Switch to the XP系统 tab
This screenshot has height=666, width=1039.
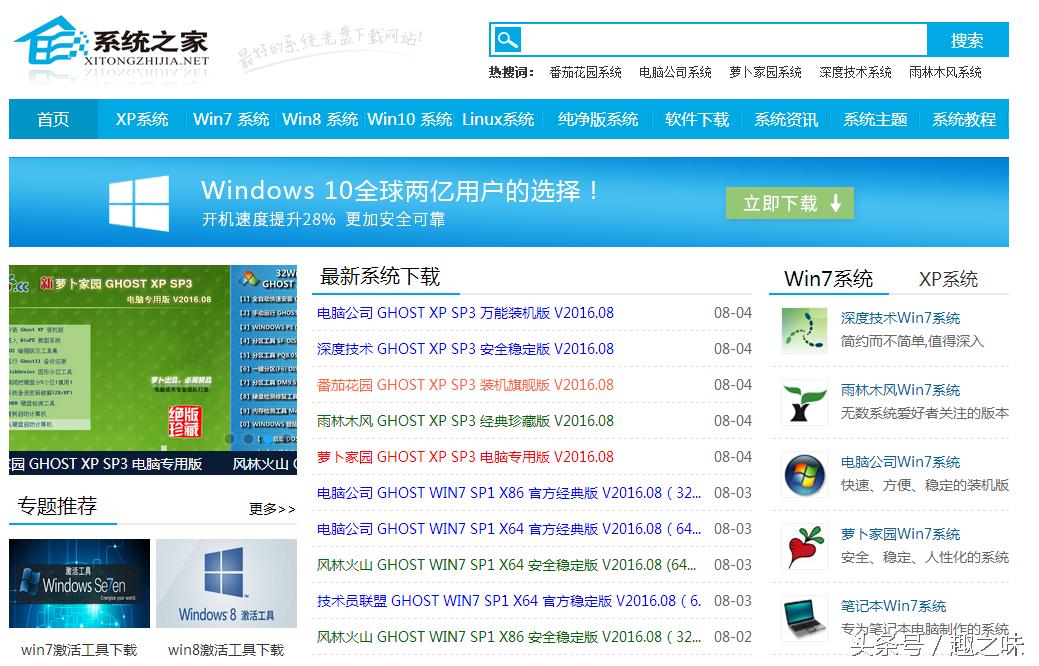[948, 279]
